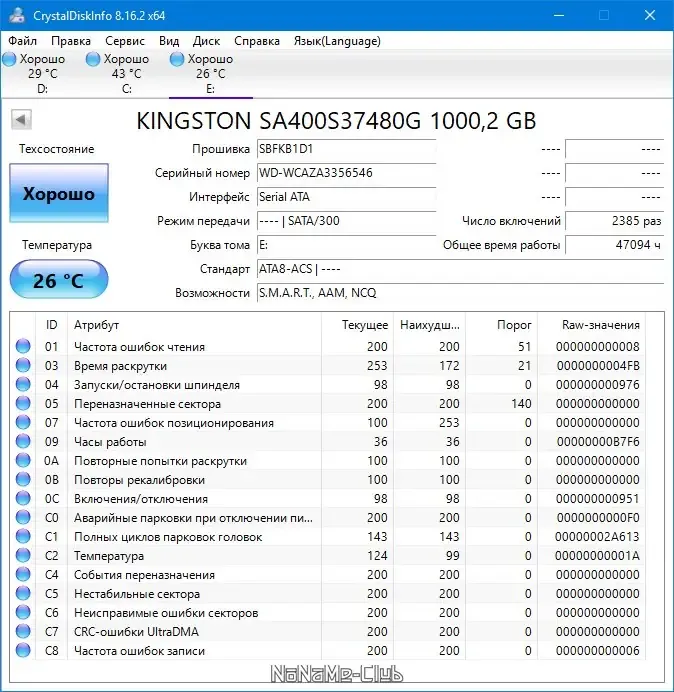The width and height of the screenshot is (674, 692).
Task: Click the serial number field WD-WCAZA3356546
Action: [x=346, y=173]
